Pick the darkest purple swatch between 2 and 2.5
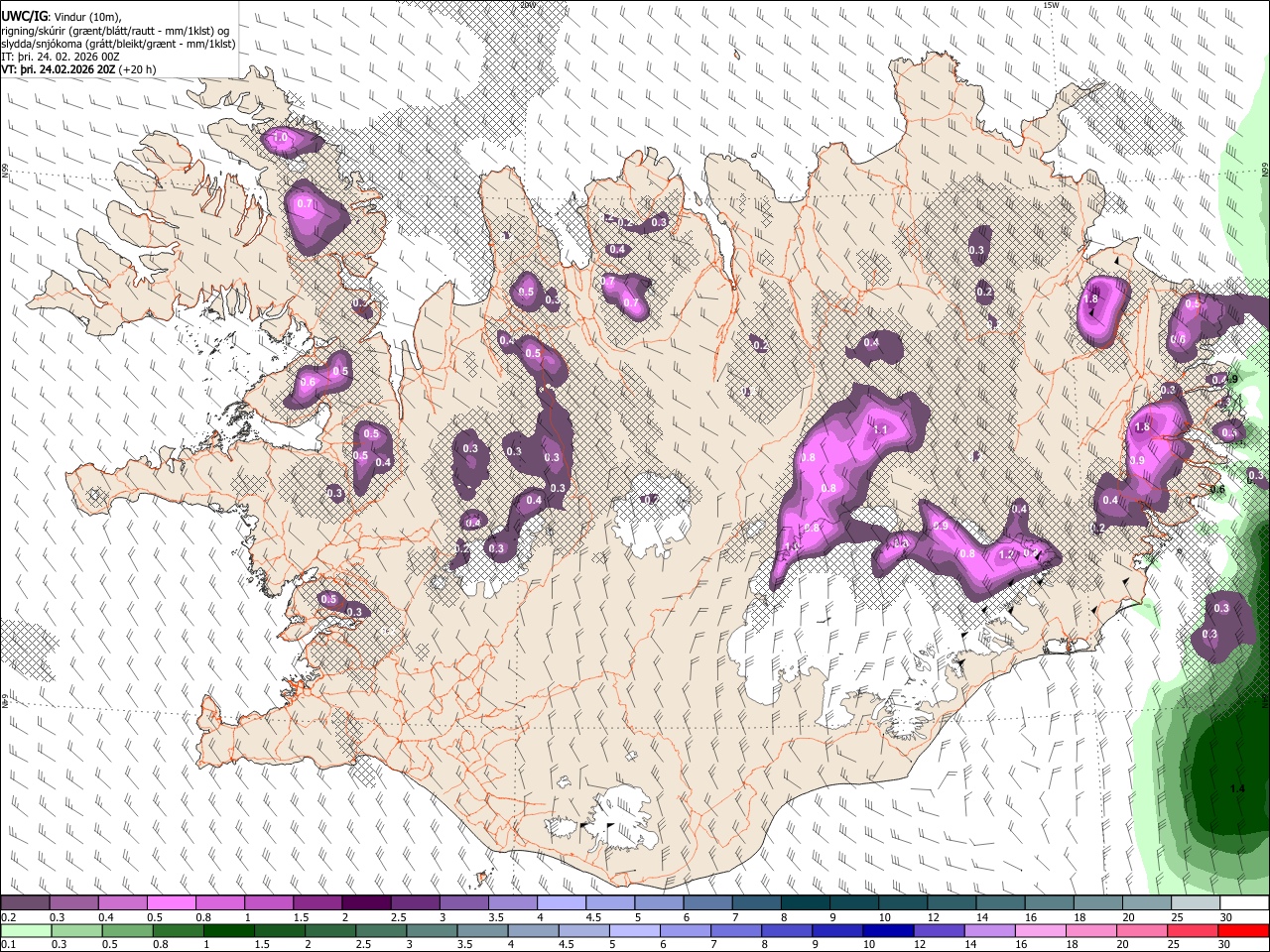 coord(365,903)
